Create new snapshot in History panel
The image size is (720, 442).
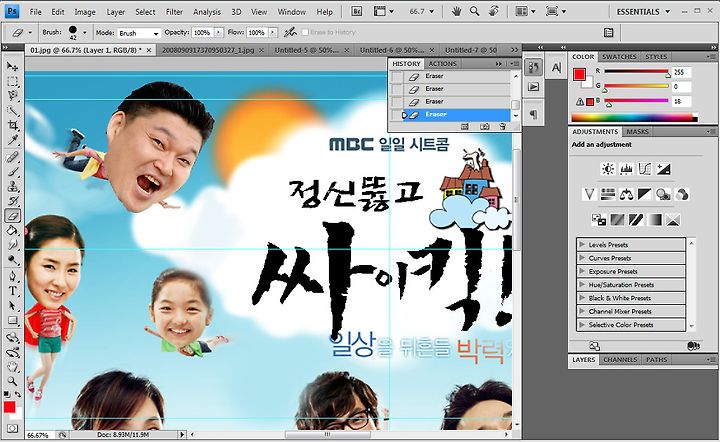(484, 127)
